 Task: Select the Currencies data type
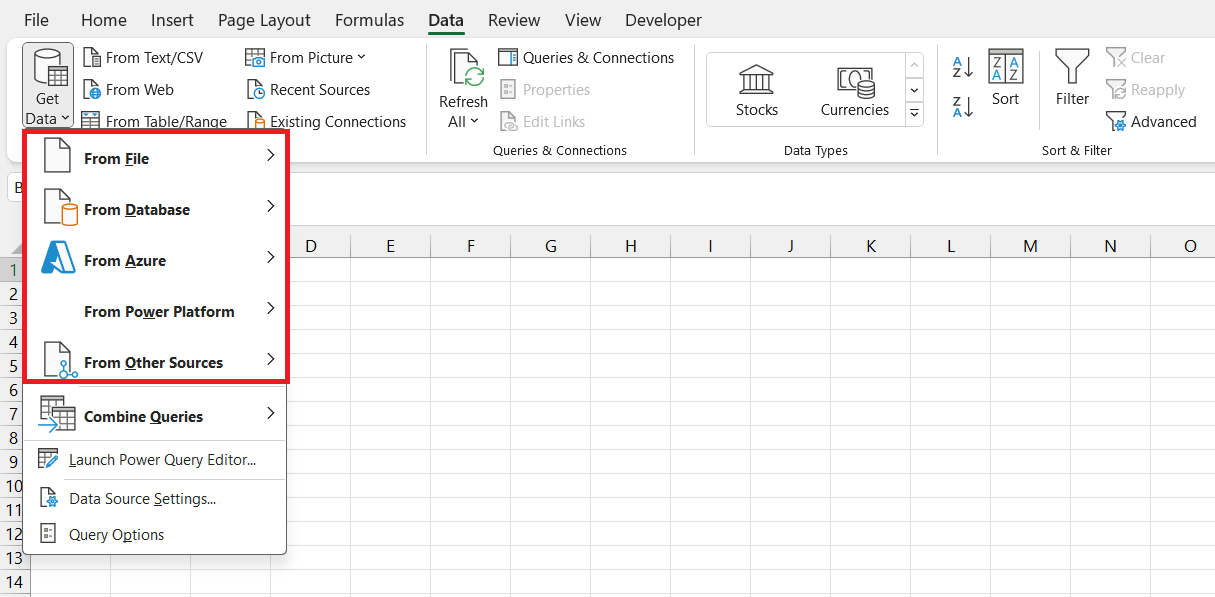[855, 91]
